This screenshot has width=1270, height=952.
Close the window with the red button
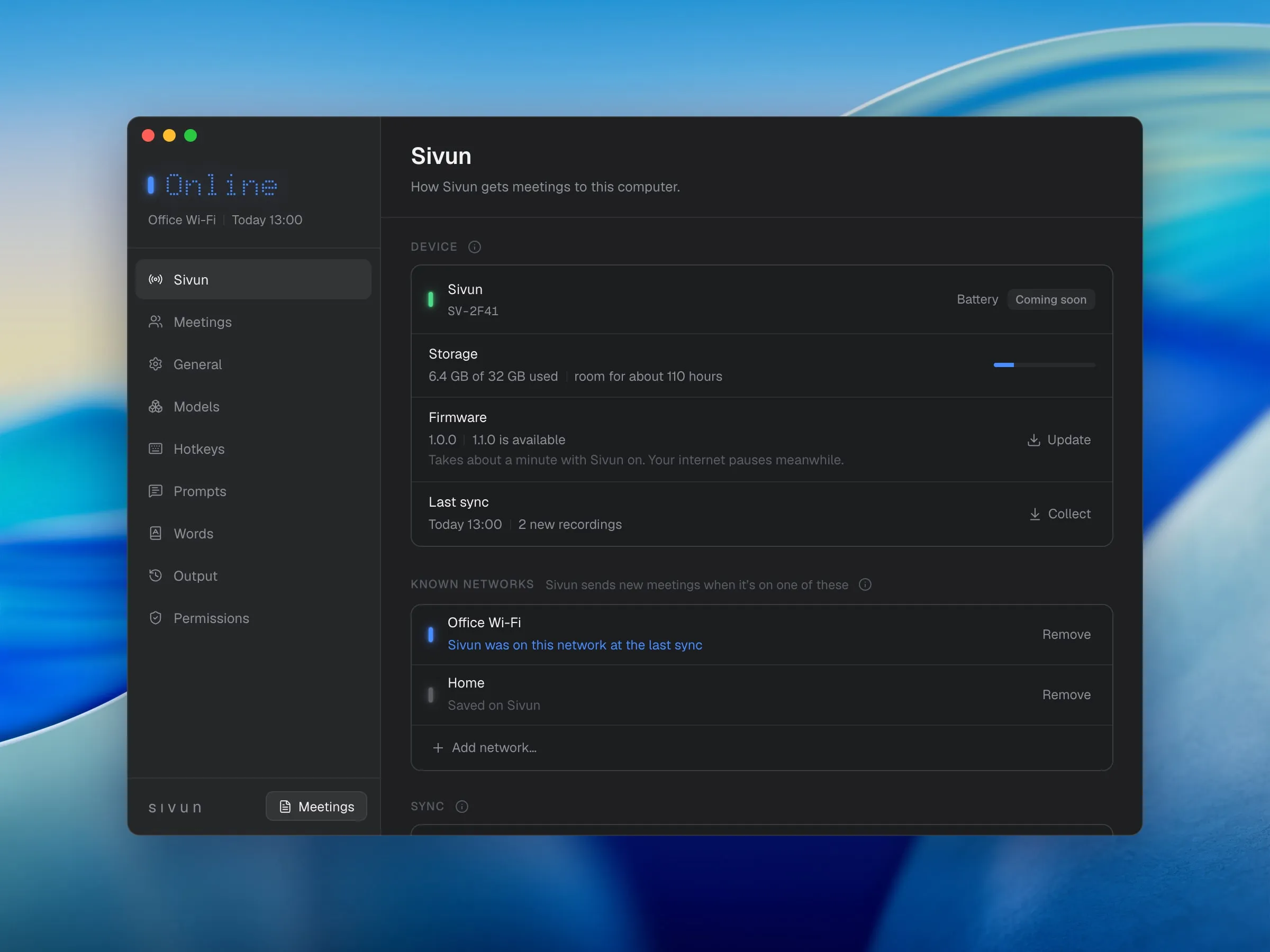pos(148,135)
